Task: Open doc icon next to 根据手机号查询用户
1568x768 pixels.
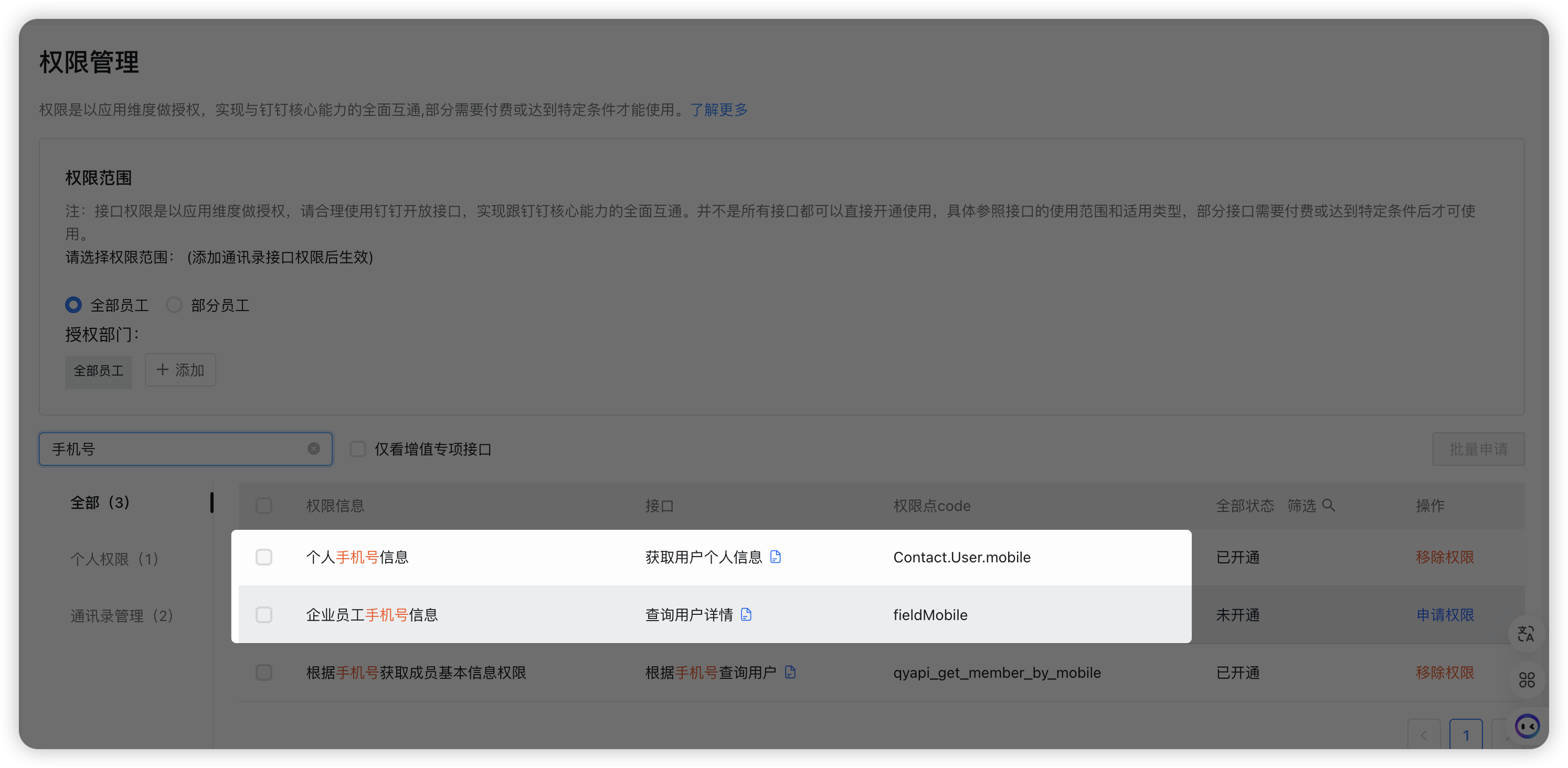Action: (x=789, y=672)
